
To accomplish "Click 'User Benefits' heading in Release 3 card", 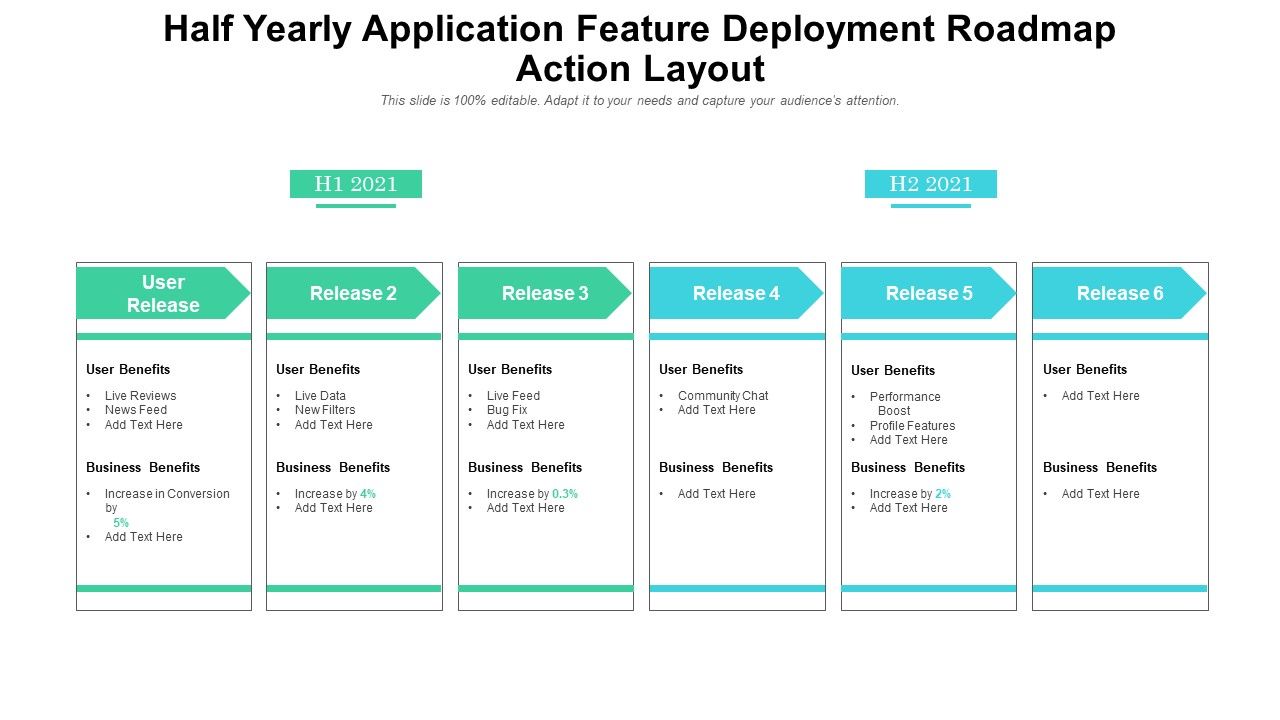I will coord(510,369).
